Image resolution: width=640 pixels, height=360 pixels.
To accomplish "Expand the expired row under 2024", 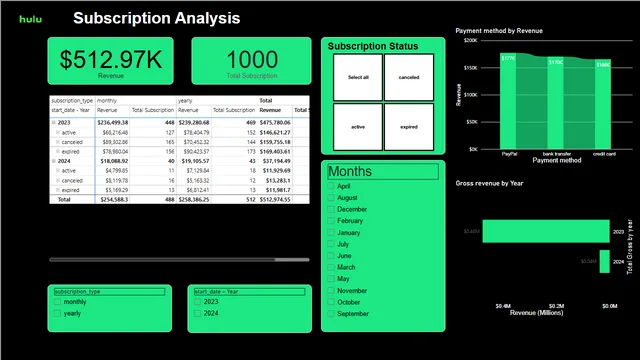I will [x=58, y=190].
